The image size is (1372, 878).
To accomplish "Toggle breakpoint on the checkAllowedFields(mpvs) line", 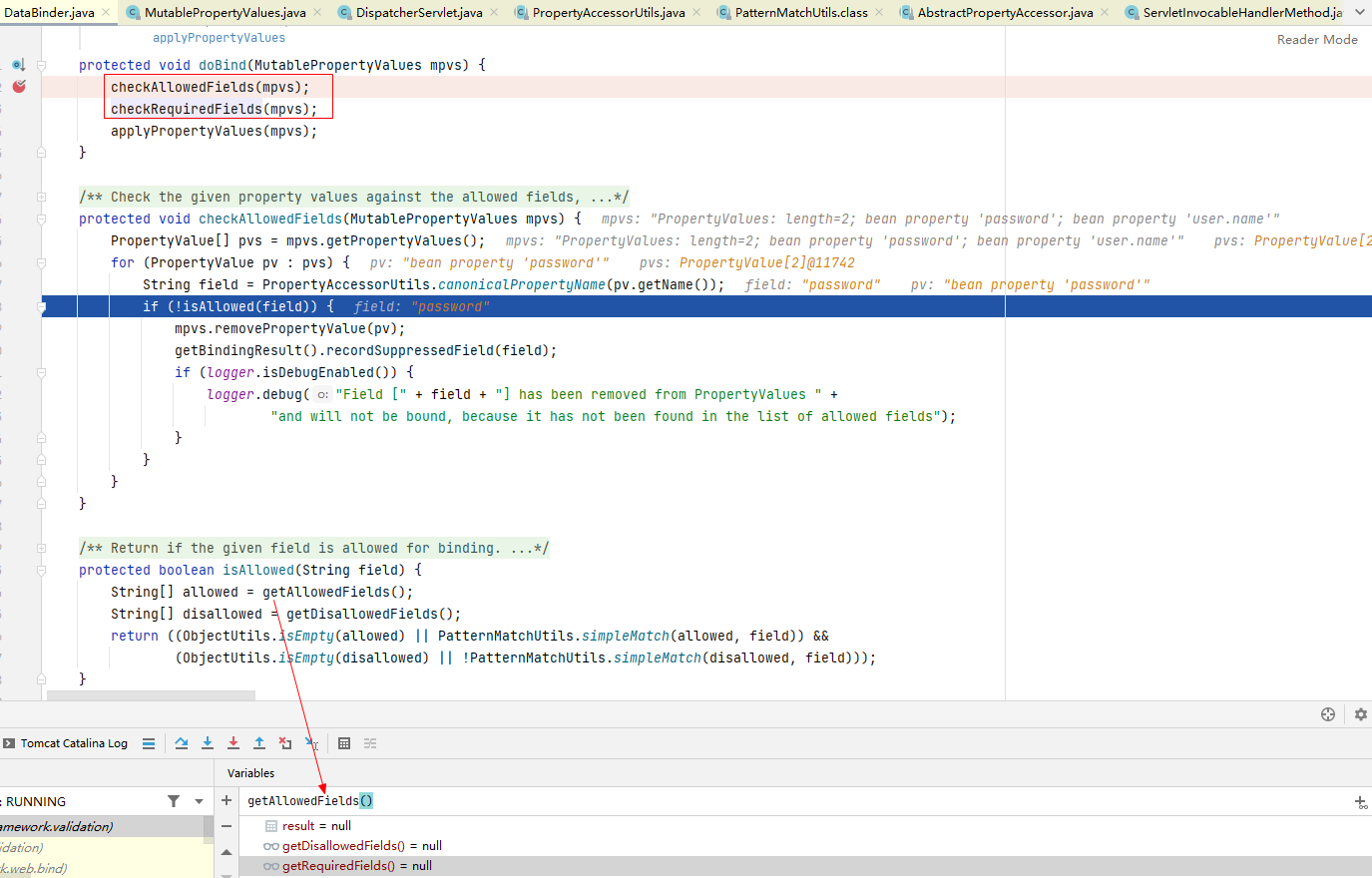I will (19, 87).
